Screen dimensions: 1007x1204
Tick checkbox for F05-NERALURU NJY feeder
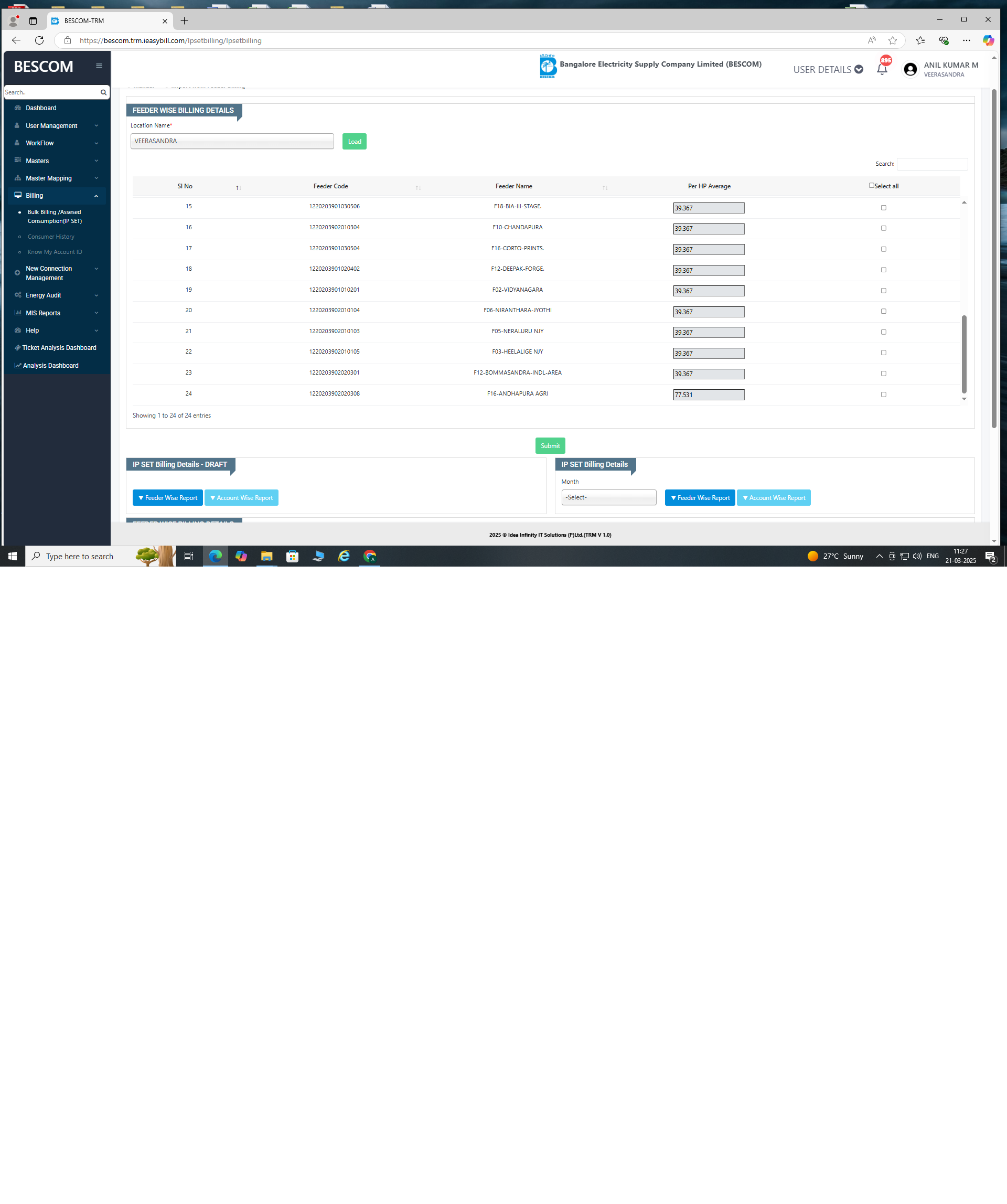click(883, 332)
